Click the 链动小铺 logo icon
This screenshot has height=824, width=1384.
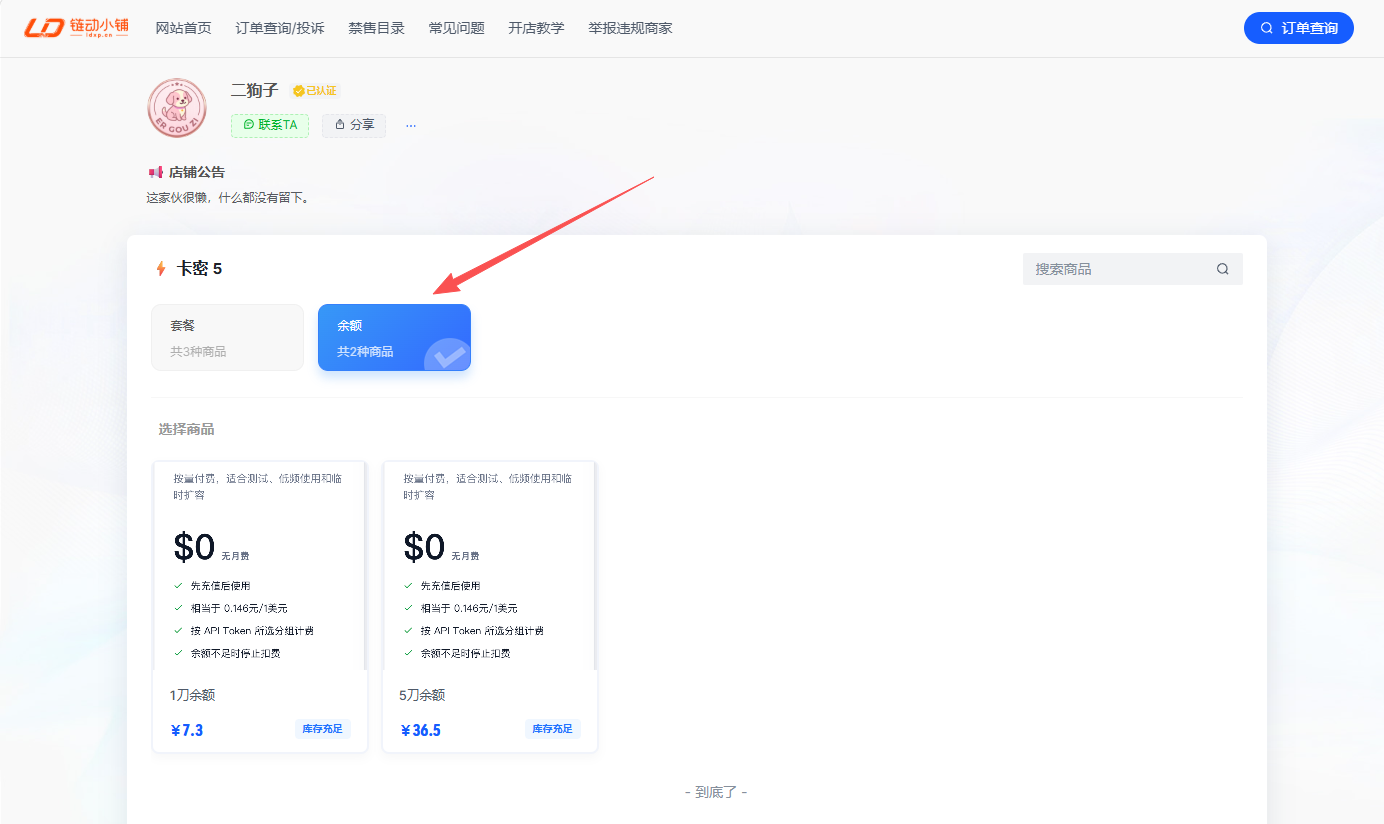point(45,28)
